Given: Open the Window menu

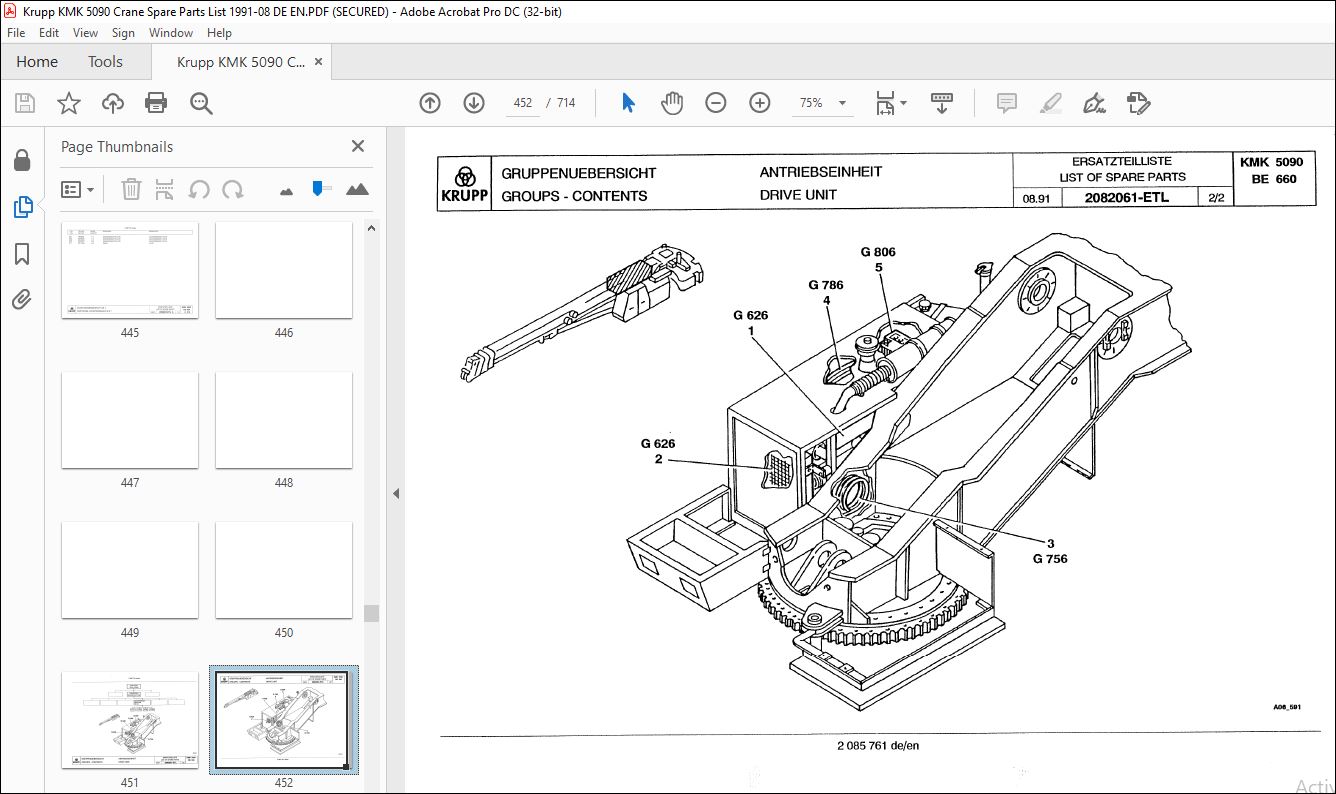Looking at the screenshot, I should tap(171, 33).
